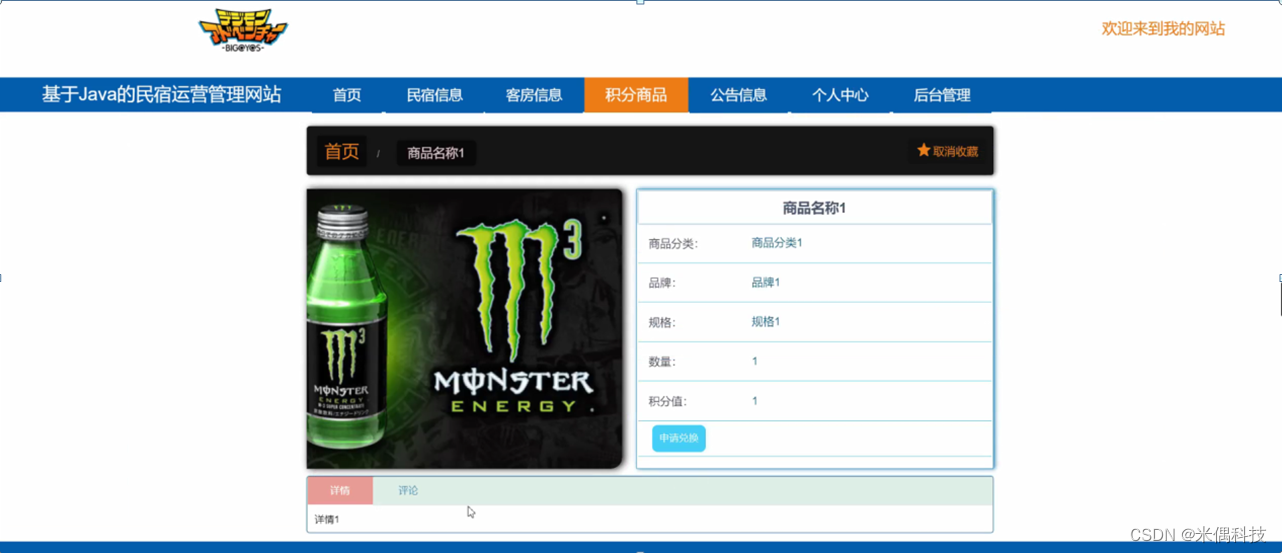Screen dimensions: 1282x553
Task: Click the 商品分类1 value
Action: point(777,243)
